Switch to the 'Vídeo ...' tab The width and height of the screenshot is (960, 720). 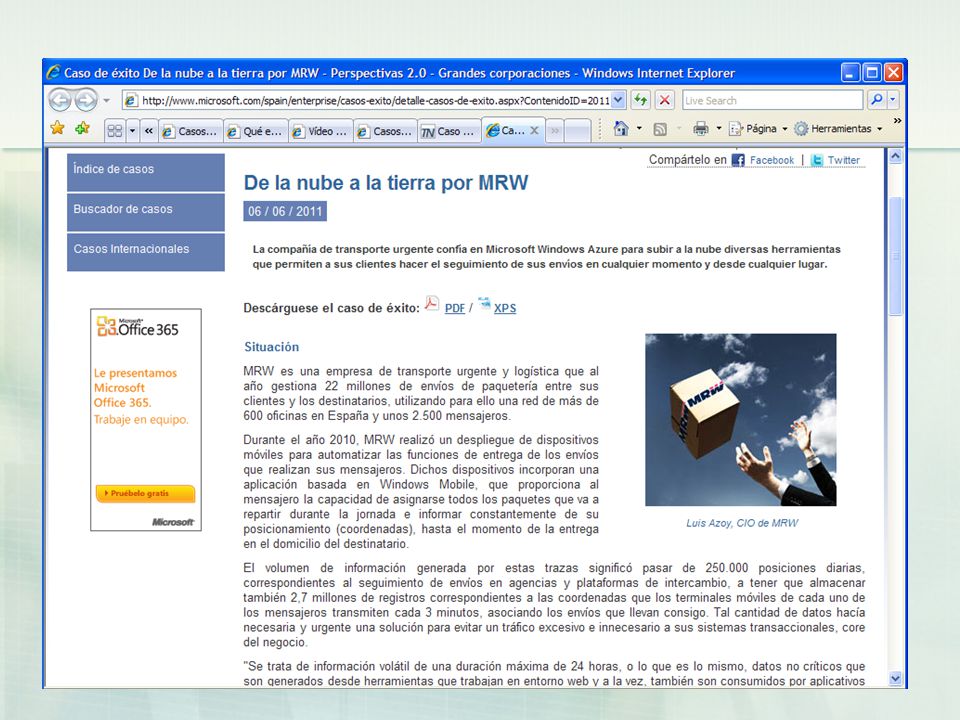tap(321, 131)
